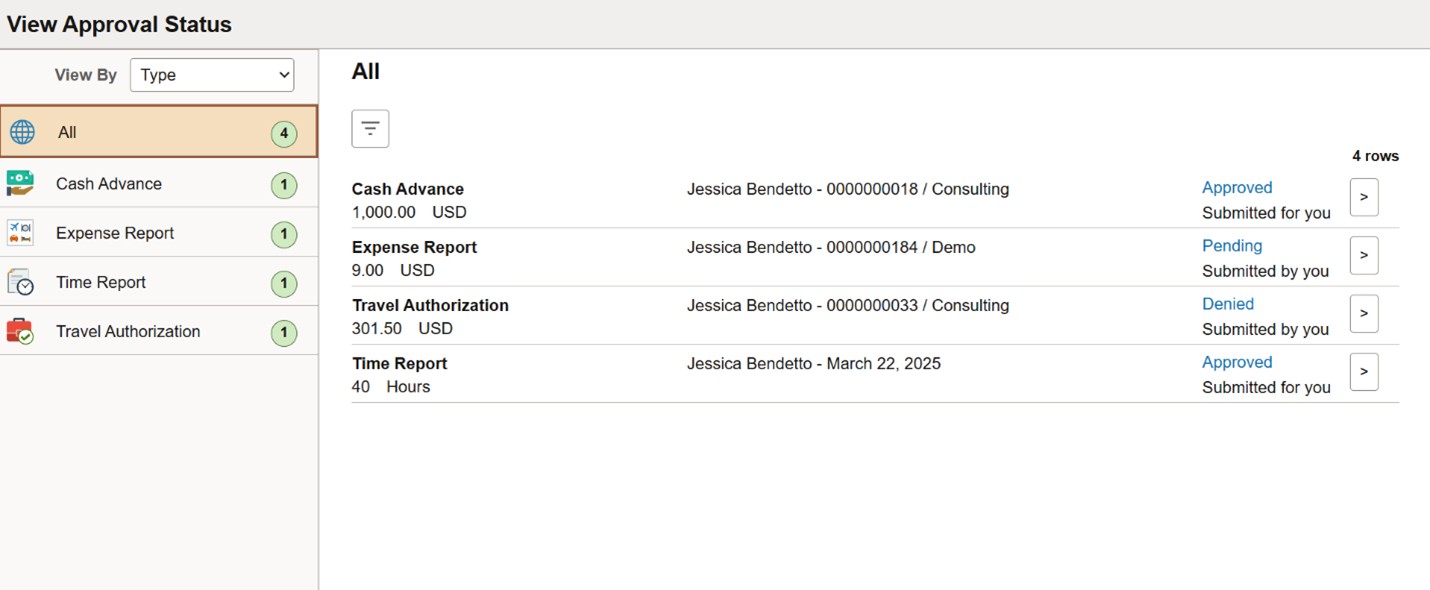Expand the Expense Report row details arrow
Screen dimensions: 1430x590
[x=1364, y=256]
